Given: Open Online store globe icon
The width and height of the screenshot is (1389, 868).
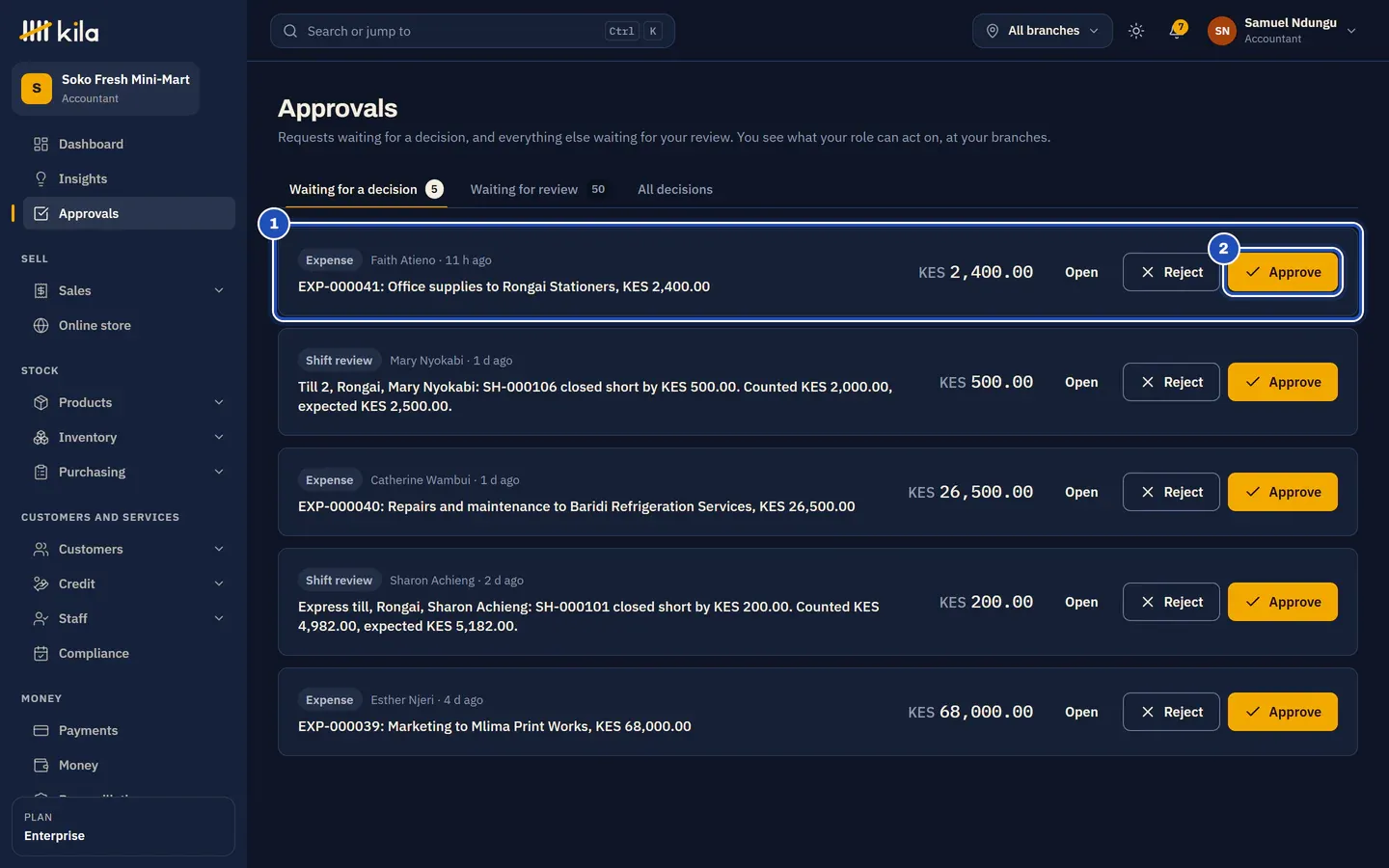Looking at the screenshot, I should point(41,325).
